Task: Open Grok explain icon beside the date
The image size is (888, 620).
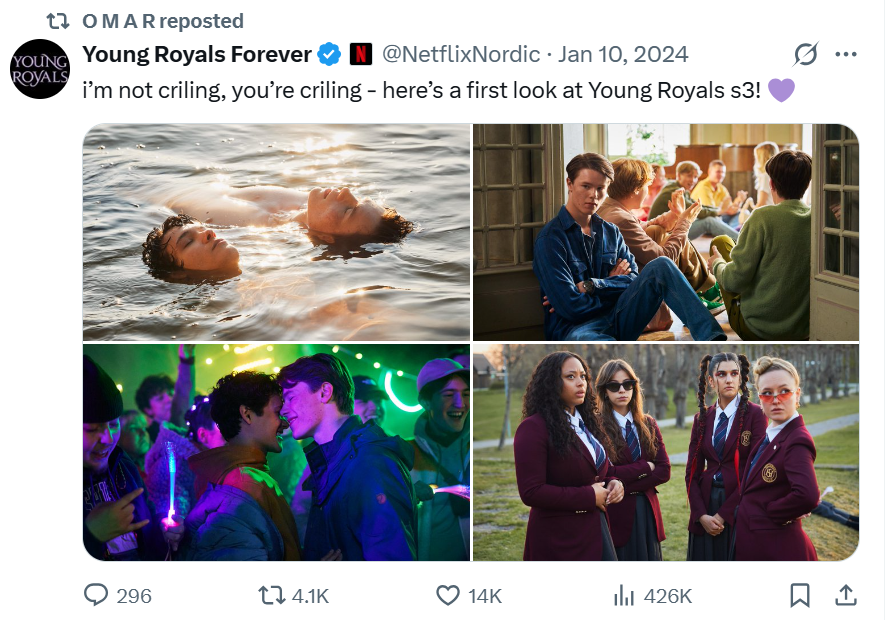Action: 803,54
